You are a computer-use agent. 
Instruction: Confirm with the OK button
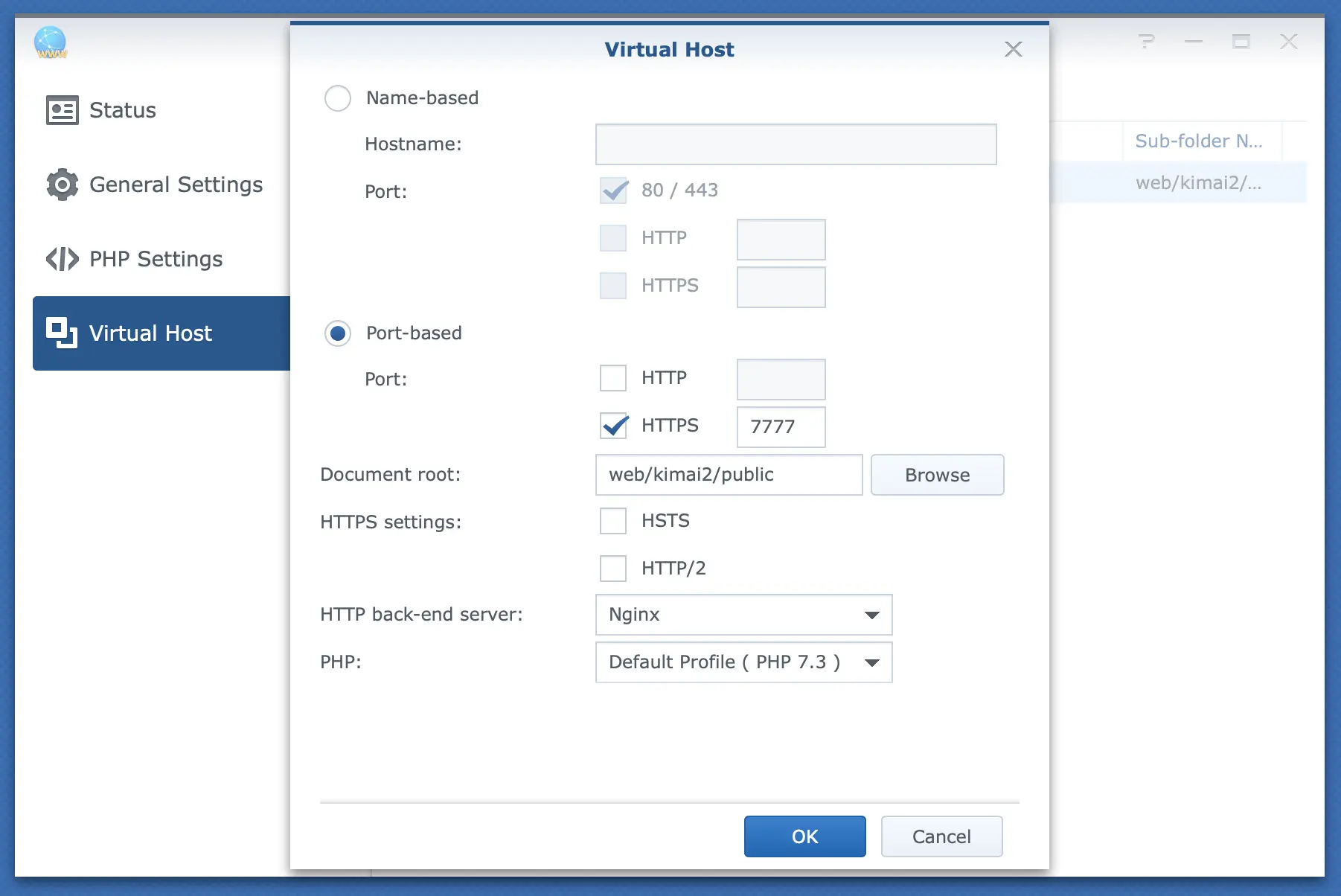click(804, 836)
